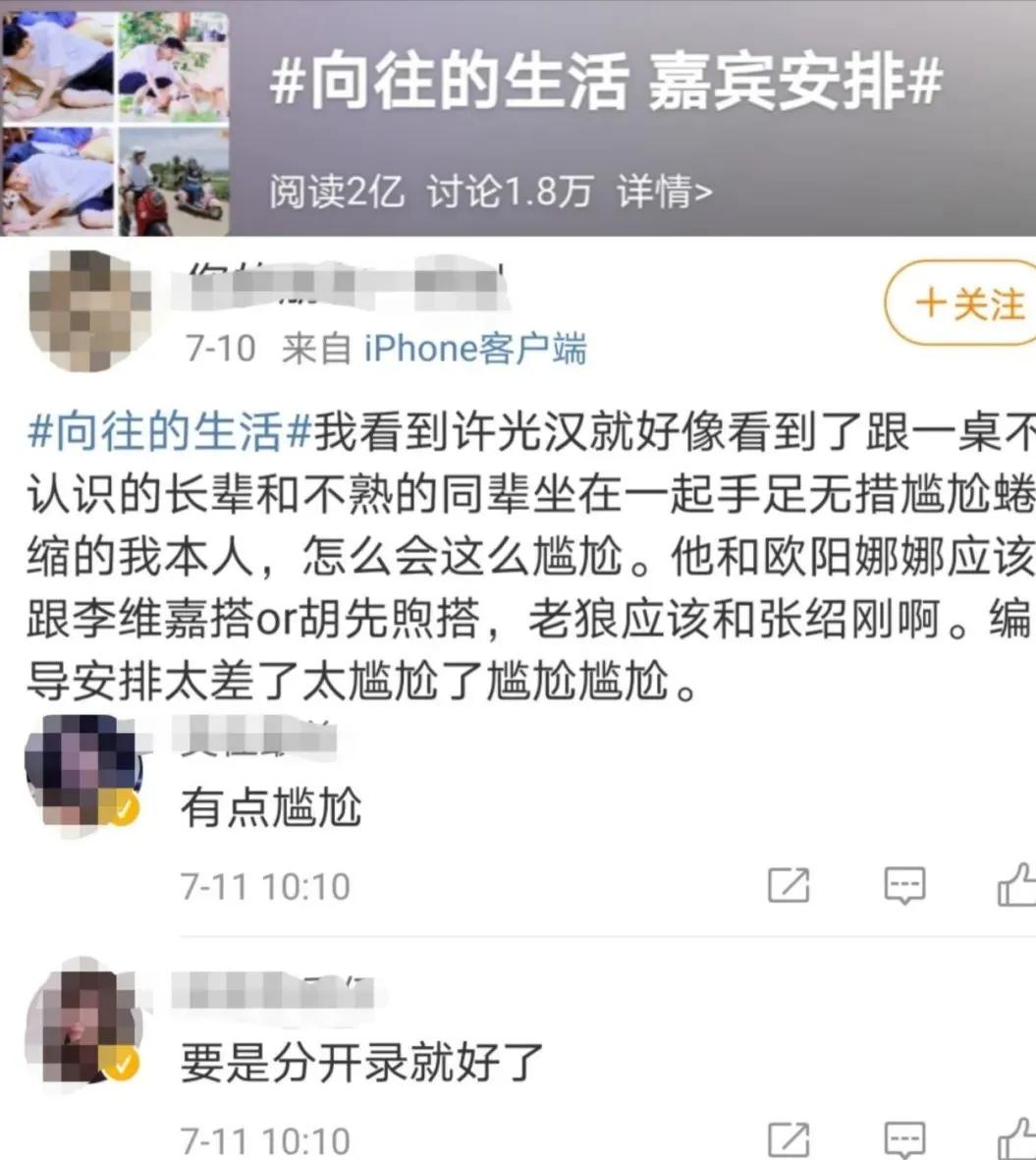Open the iPhone客户端 source link
The height and width of the screenshot is (1160, 1036).
[x=475, y=348]
